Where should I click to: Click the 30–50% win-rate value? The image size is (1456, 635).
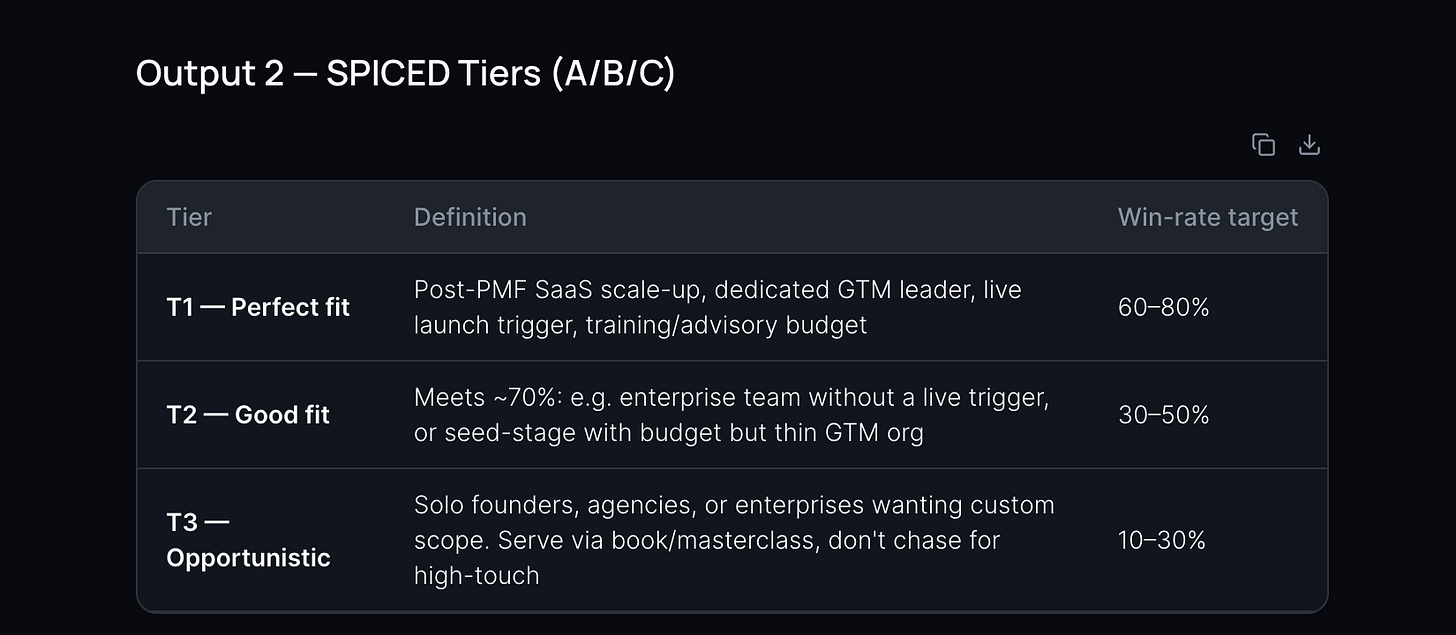(1164, 415)
